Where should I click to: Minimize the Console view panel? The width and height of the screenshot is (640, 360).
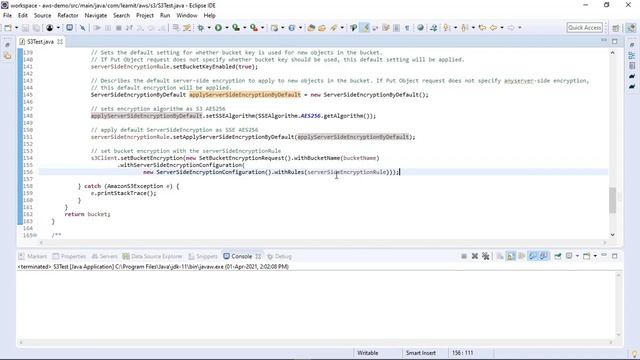pos(604,256)
